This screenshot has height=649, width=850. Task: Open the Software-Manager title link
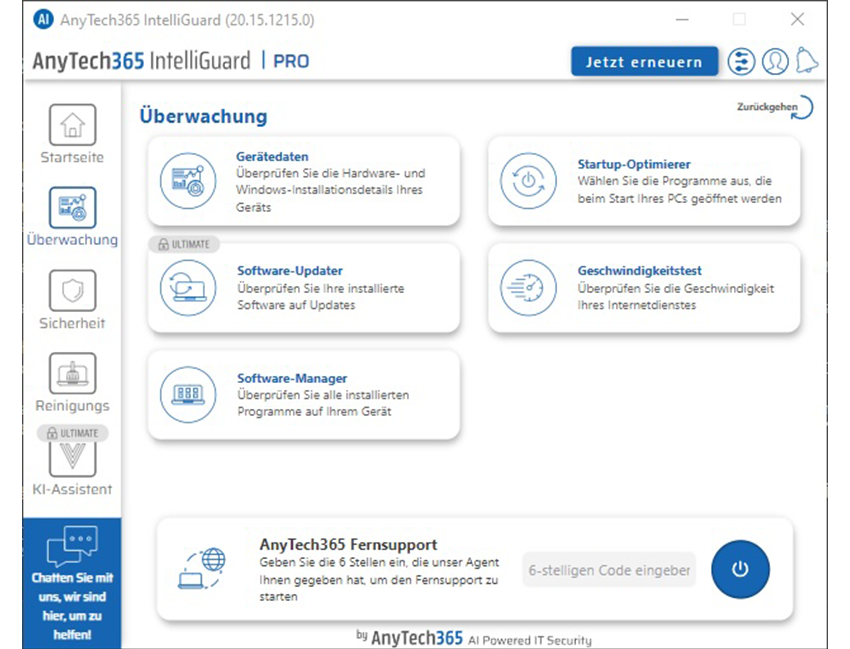292,378
